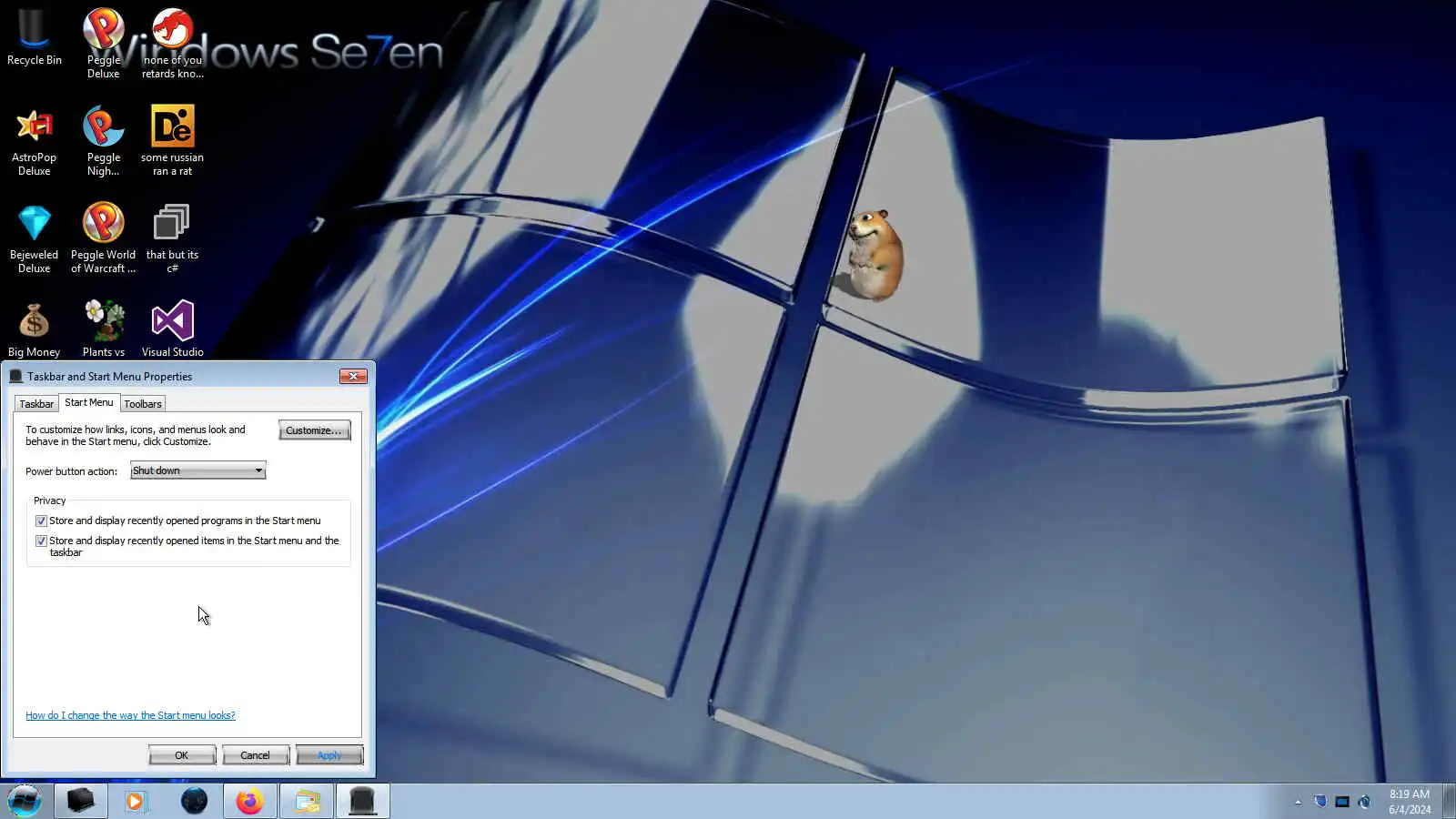Select the Peggle Nights desktop icon
Viewport: 1456px width, 819px height.
click(104, 141)
